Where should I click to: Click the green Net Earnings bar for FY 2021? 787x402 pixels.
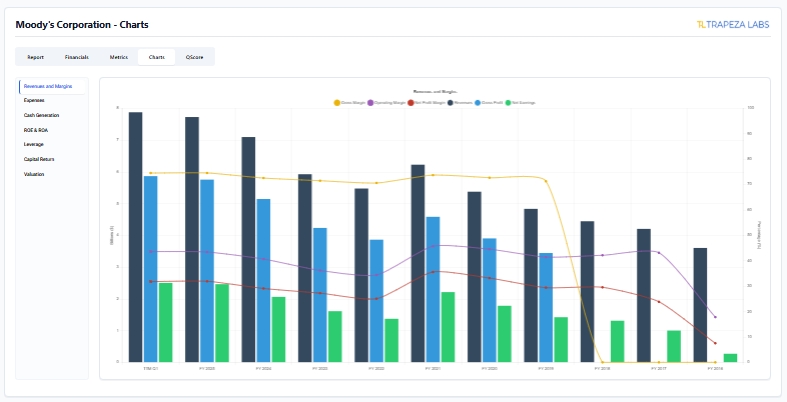(x=448, y=327)
